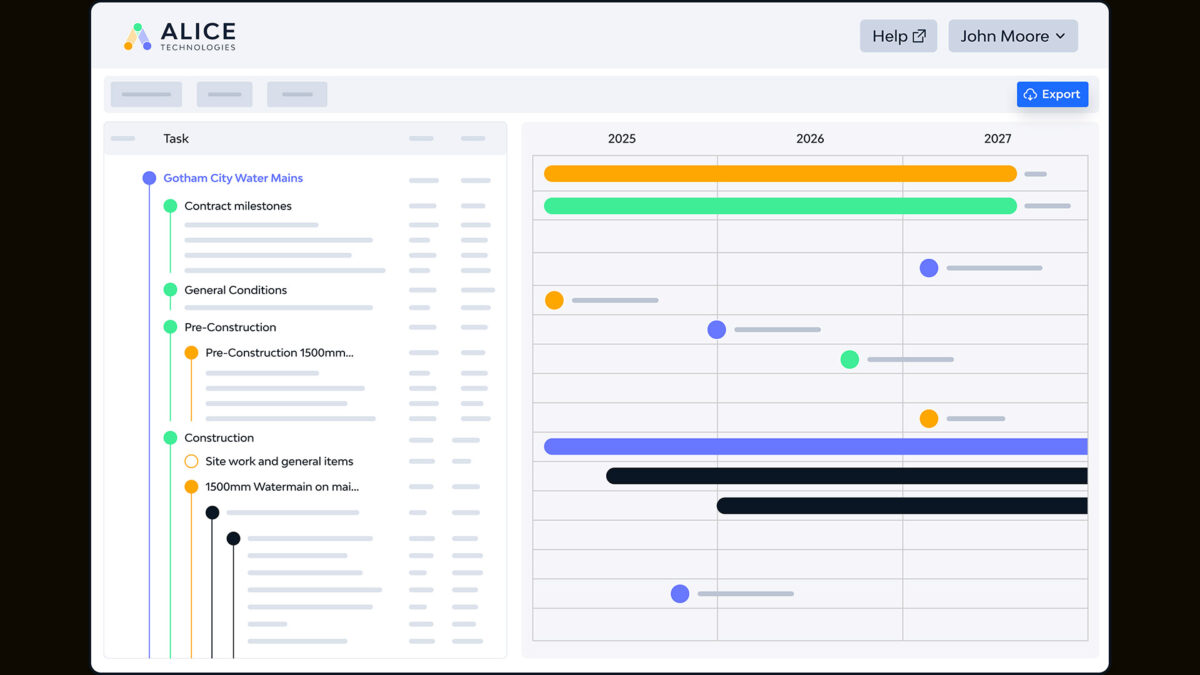
Task: Click the purple dot beside Gotham City Water Mains
Action: [x=148, y=177]
